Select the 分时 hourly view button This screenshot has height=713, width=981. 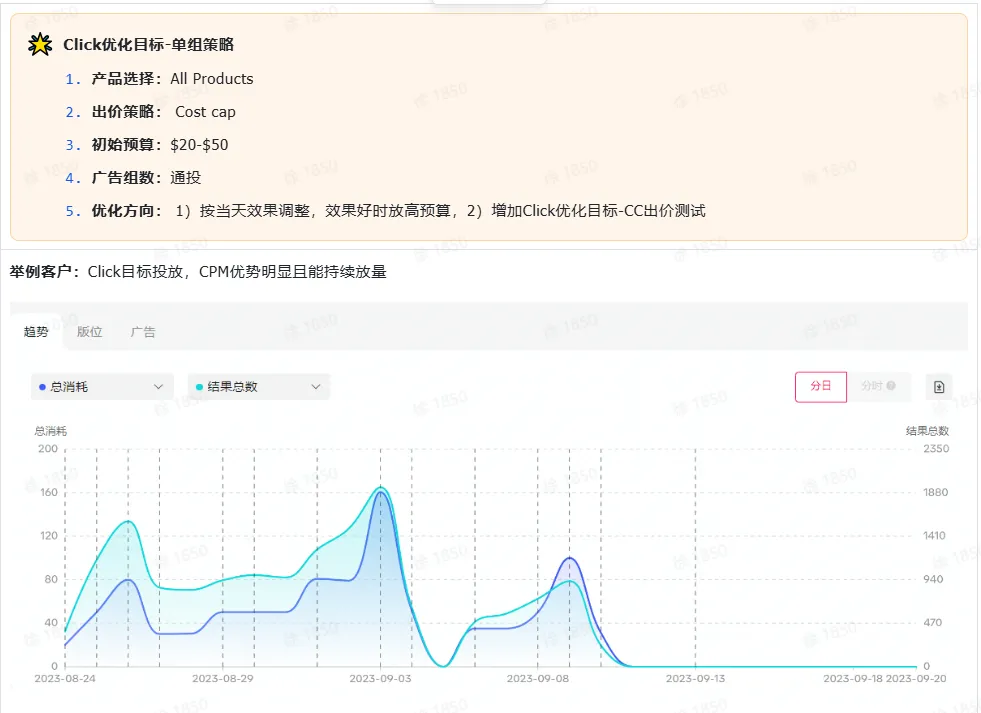coord(878,386)
